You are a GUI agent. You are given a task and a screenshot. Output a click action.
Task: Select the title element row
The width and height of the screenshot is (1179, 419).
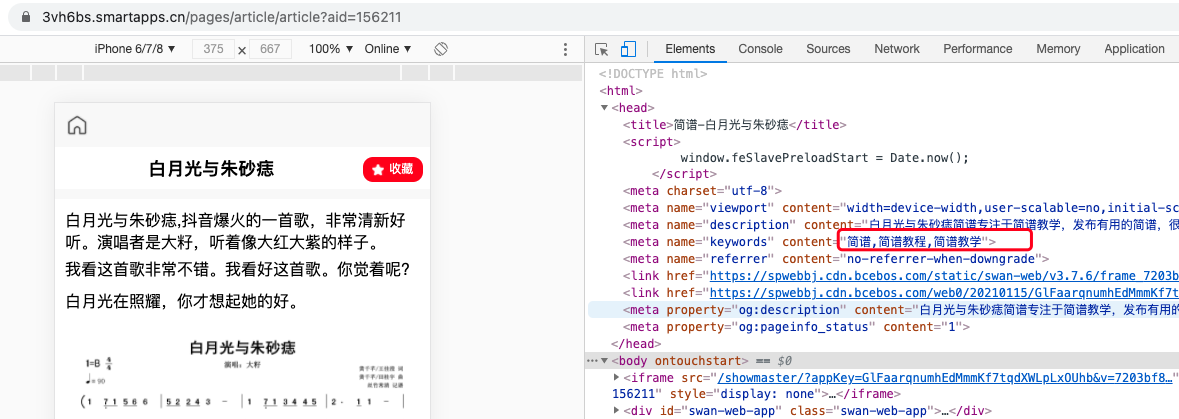click(x=735, y=124)
